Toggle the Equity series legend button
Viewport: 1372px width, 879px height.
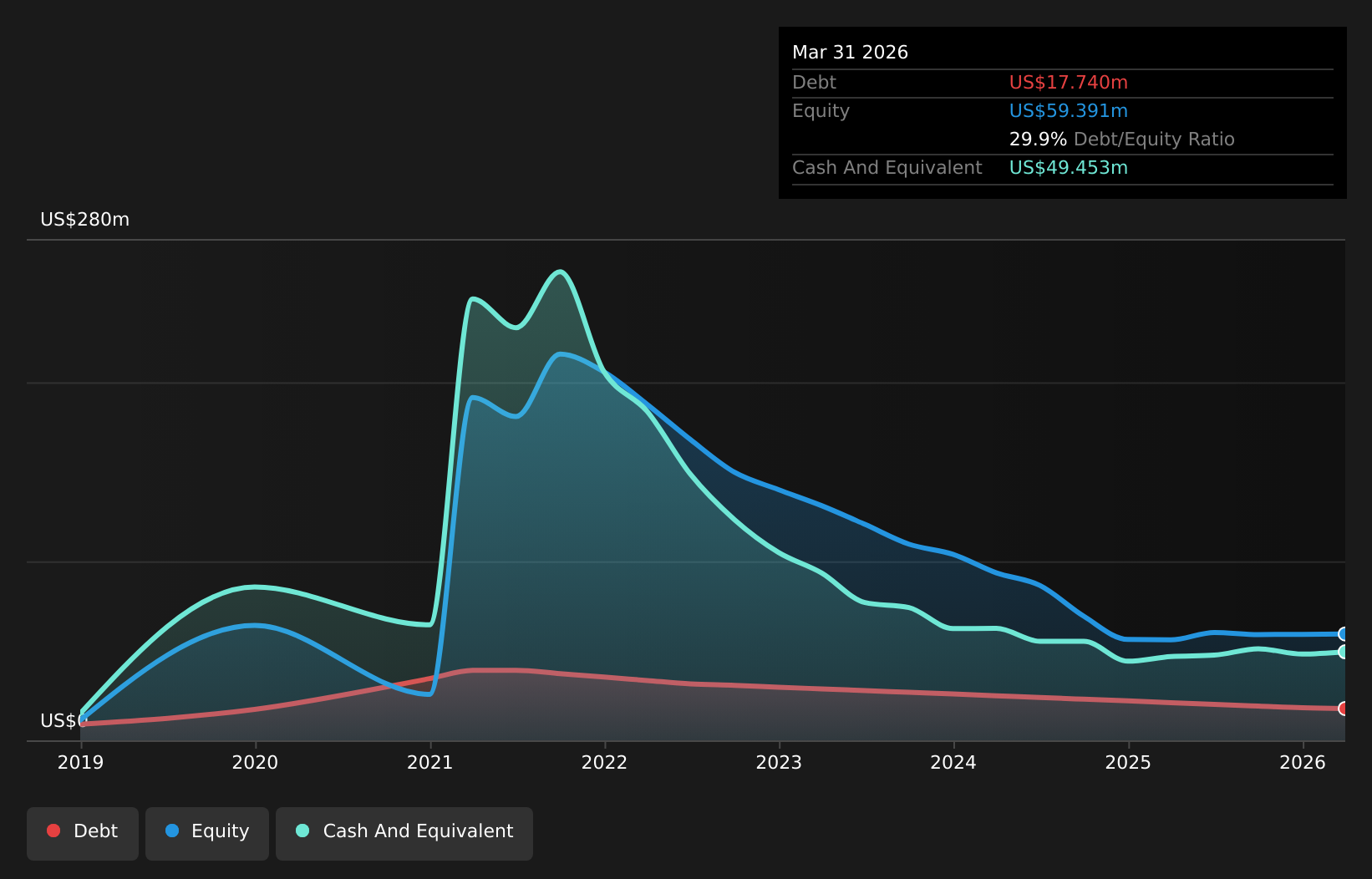pos(207,833)
